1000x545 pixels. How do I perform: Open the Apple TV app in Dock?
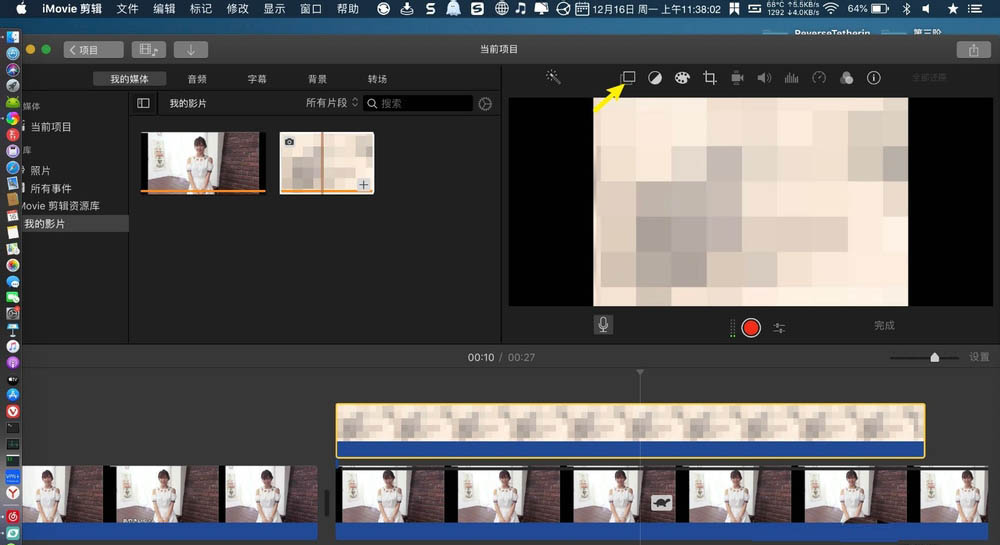pyautogui.click(x=13, y=379)
